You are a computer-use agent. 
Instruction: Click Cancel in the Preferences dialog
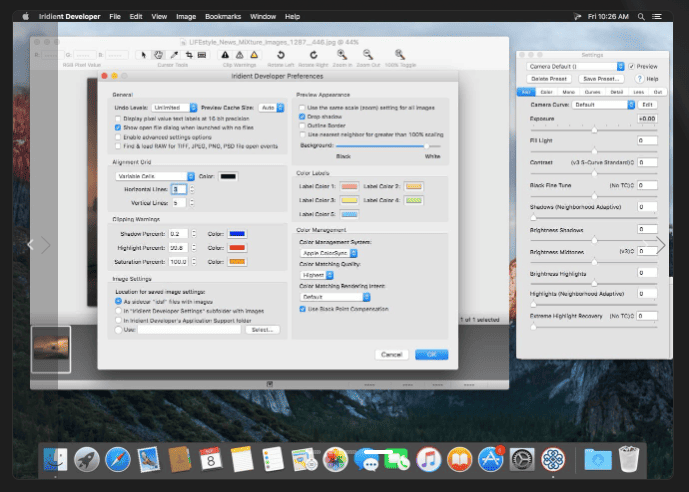pos(392,355)
